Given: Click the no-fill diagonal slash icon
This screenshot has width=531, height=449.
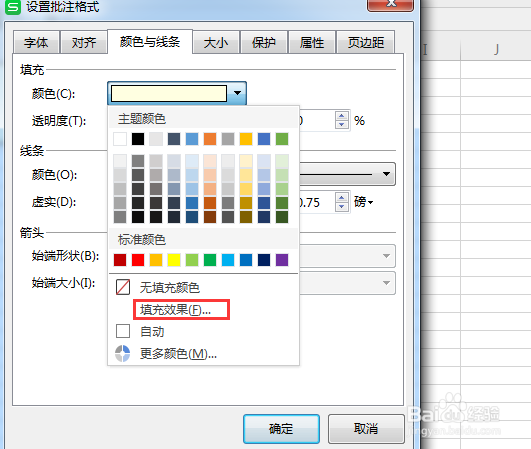Looking at the screenshot, I should [x=123, y=287].
